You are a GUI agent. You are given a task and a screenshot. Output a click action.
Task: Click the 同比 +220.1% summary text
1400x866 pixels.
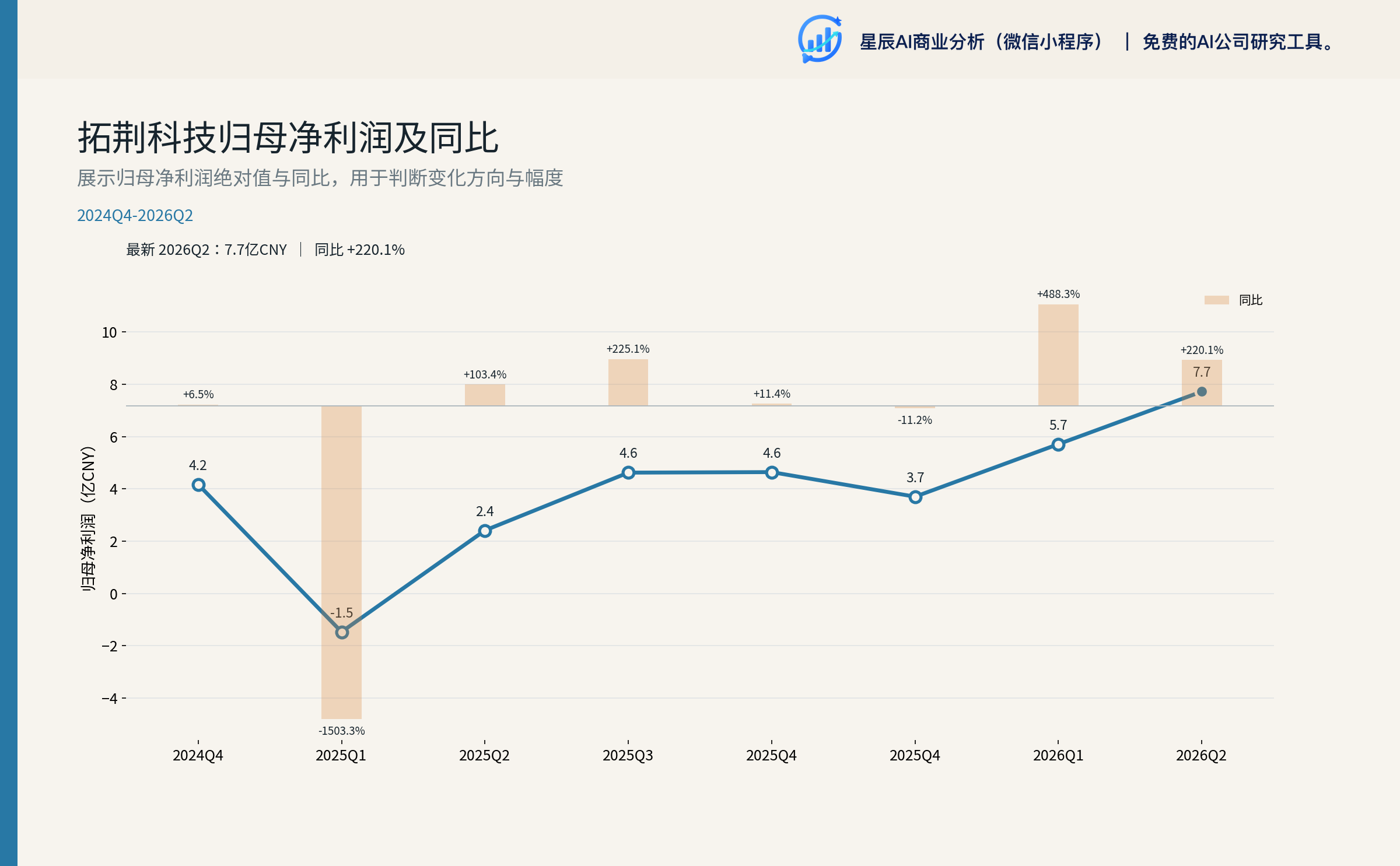click(359, 250)
